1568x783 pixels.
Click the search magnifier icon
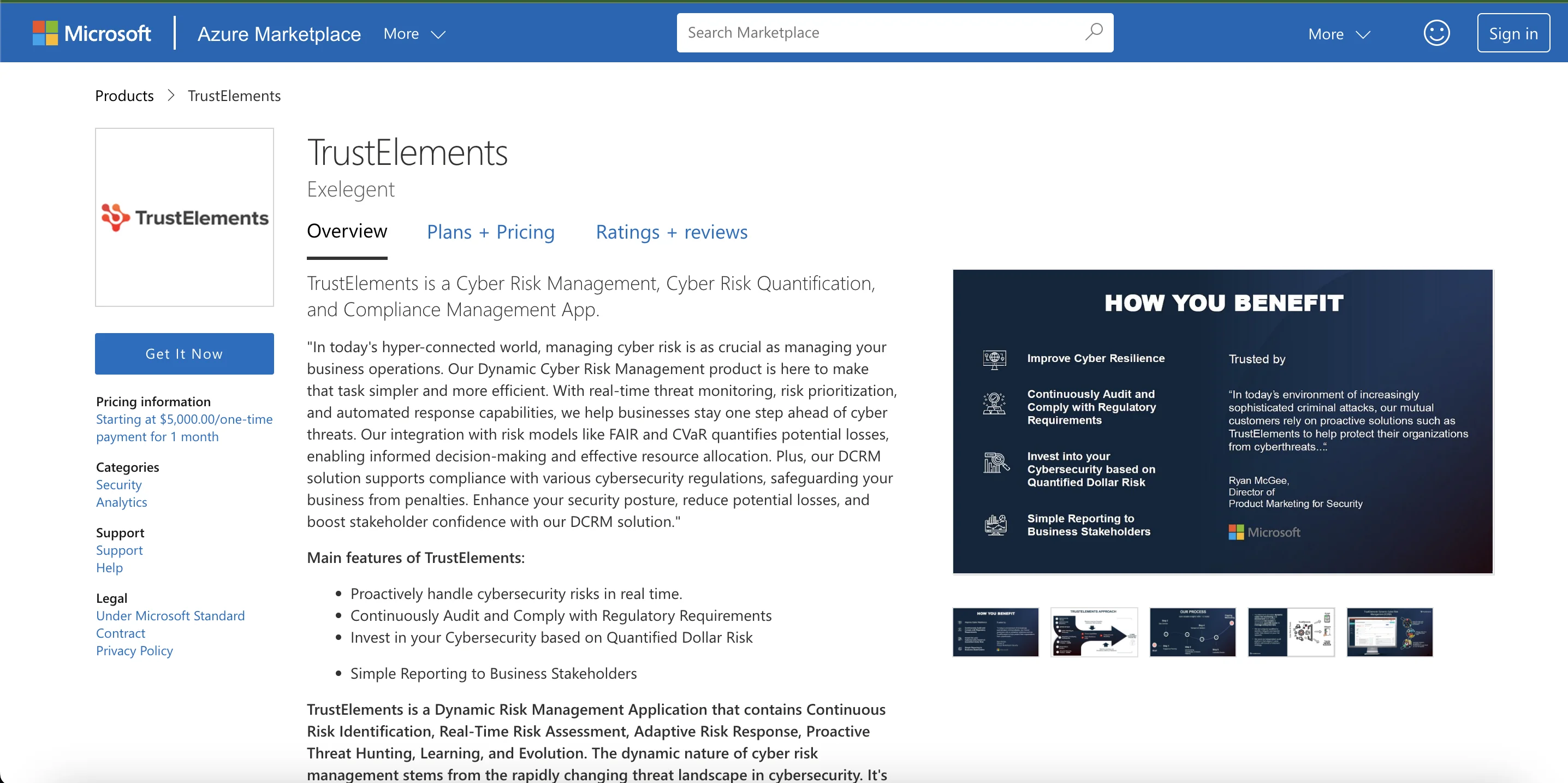tap(1093, 32)
